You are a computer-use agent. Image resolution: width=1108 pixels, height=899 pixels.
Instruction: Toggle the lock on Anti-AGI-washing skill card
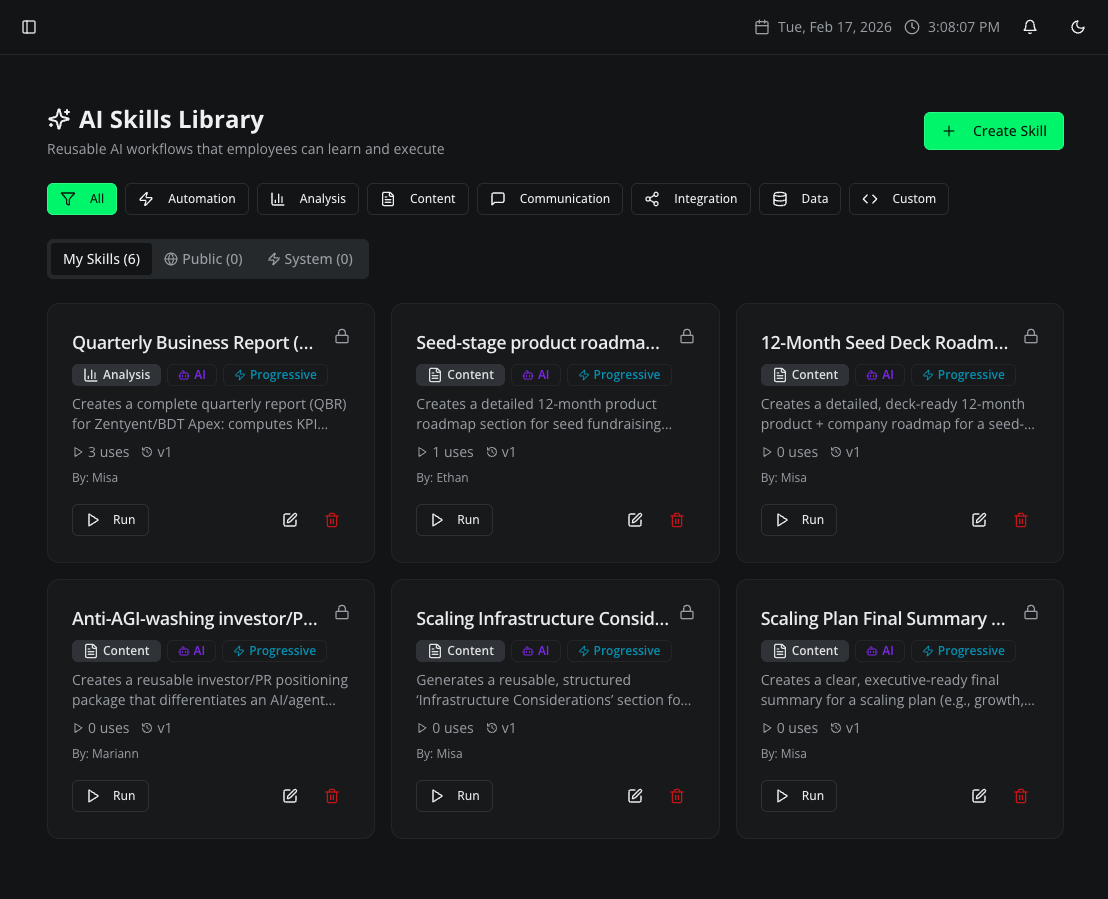[x=341, y=612]
